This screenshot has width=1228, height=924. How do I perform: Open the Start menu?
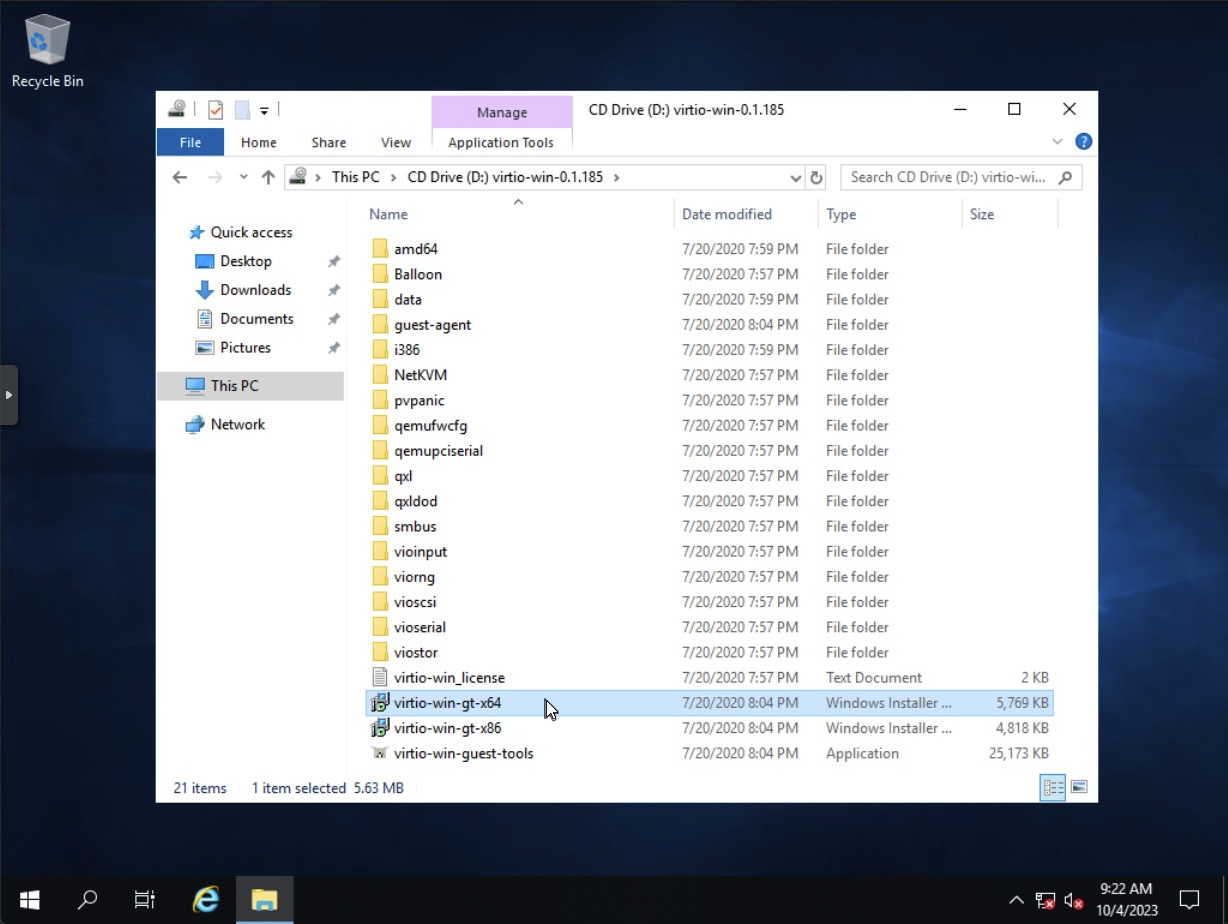click(x=29, y=901)
